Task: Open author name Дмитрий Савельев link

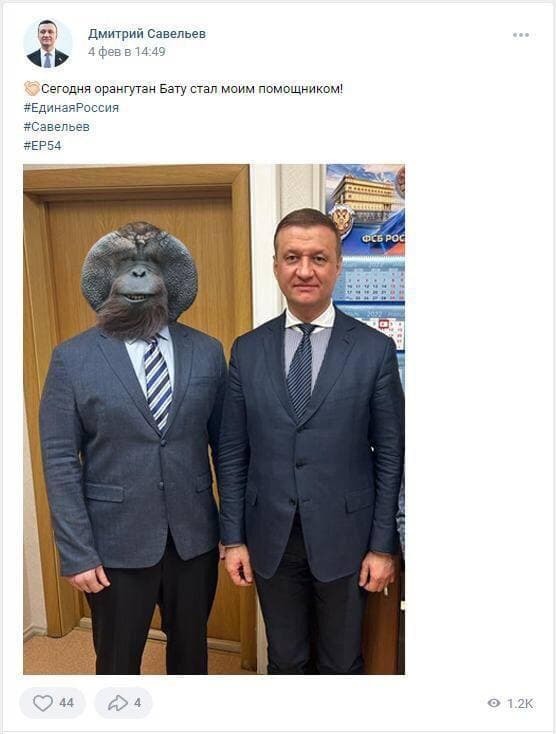Action: (147, 34)
